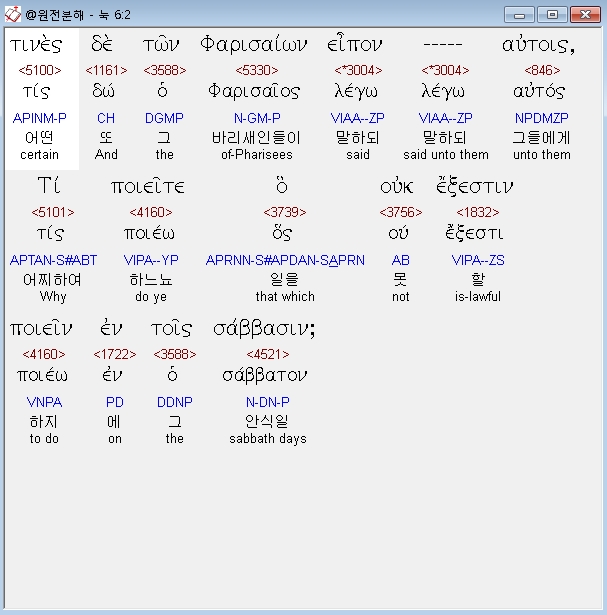Click Strong's number <5330>
Viewport: 607px width, 615px height.
(x=257, y=70)
